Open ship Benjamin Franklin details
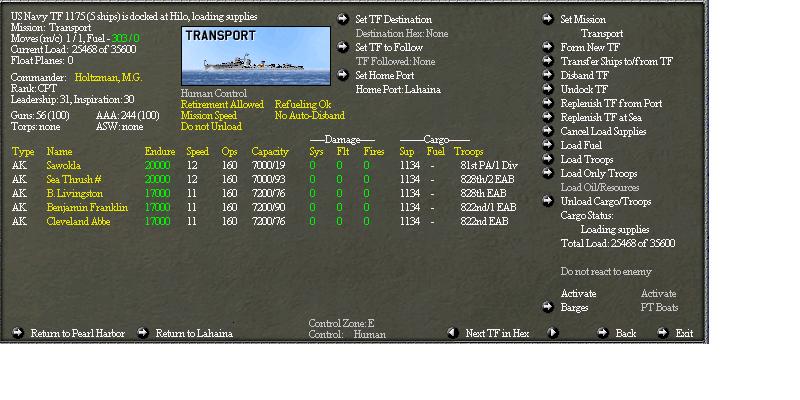Viewport: 800px width, 400px height. click(x=87, y=208)
